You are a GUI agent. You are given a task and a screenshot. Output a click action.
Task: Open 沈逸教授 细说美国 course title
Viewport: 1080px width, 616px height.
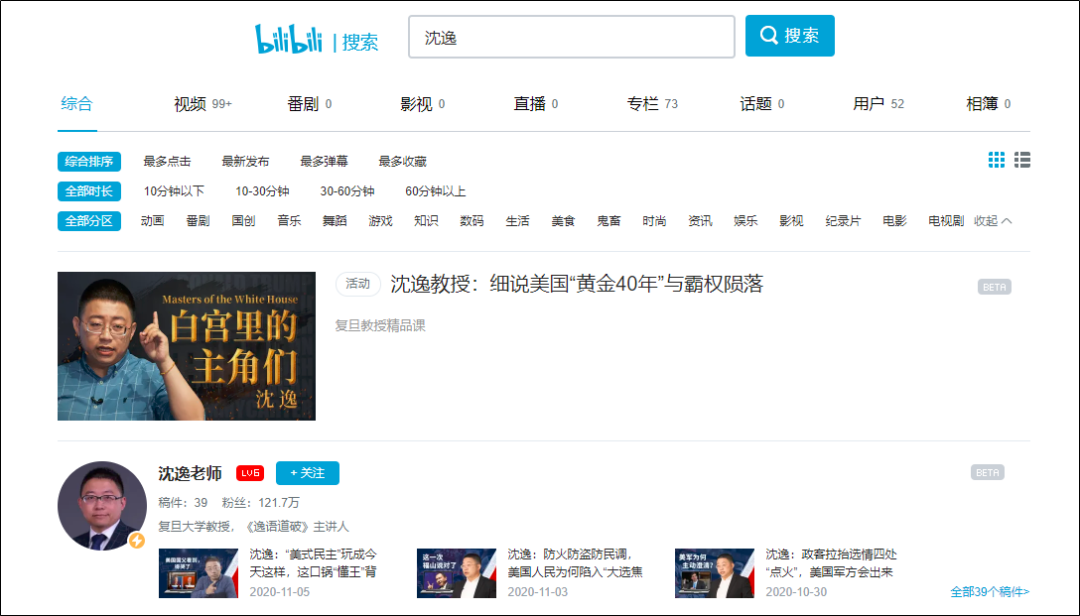pos(577,284)
